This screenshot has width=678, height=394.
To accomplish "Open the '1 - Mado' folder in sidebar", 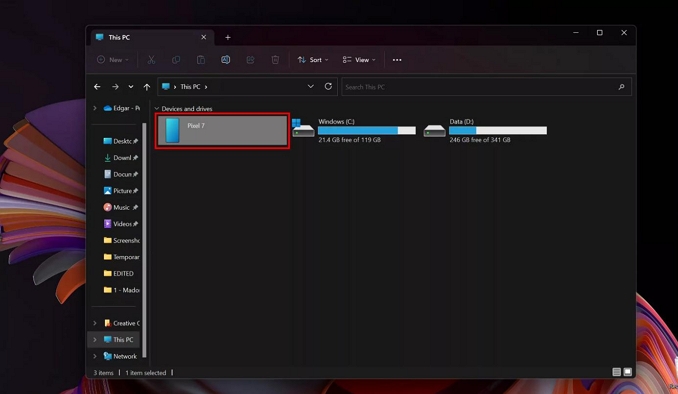I will pyautogui.click(x=121, y=290).
